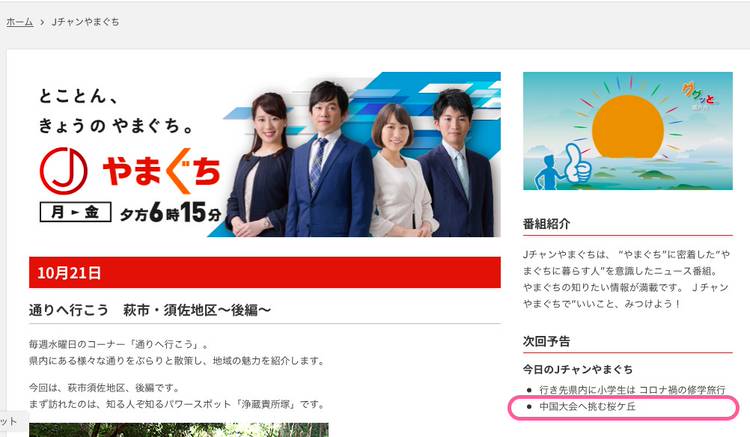Open the ホーム breadcrumb link
The height and width of the screenshot is (437, 750).
20,22
